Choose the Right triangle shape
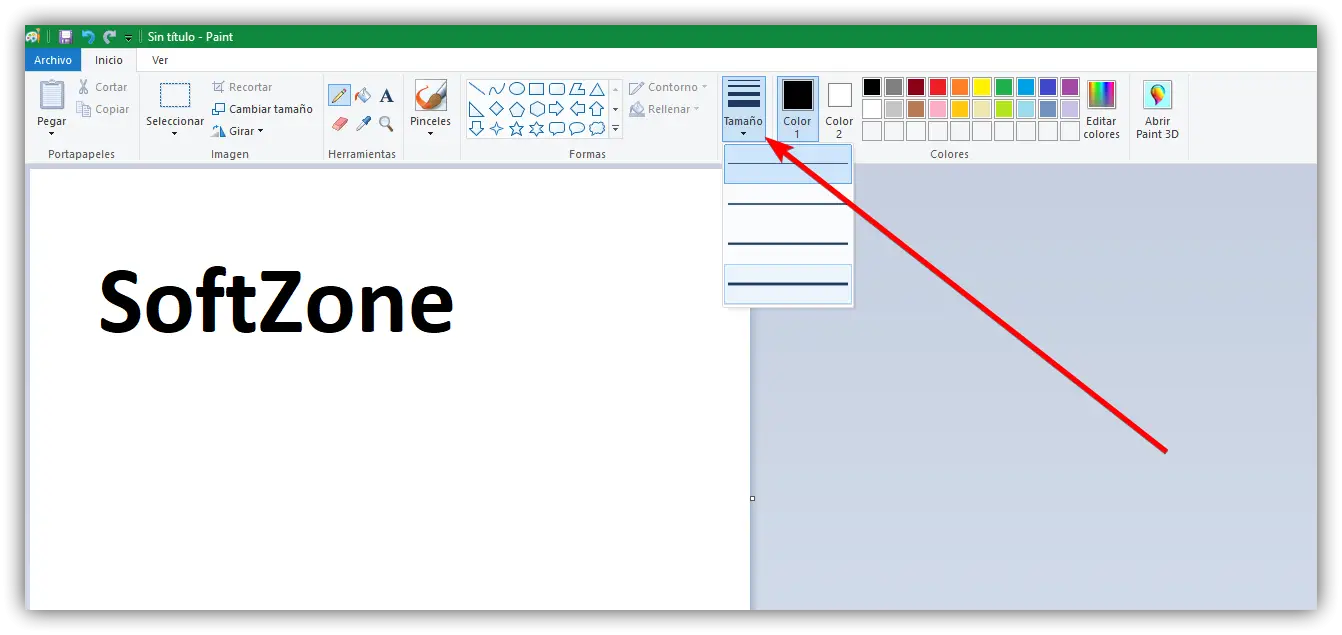This screenshot has width=1342, height=635. pos(477,109)
